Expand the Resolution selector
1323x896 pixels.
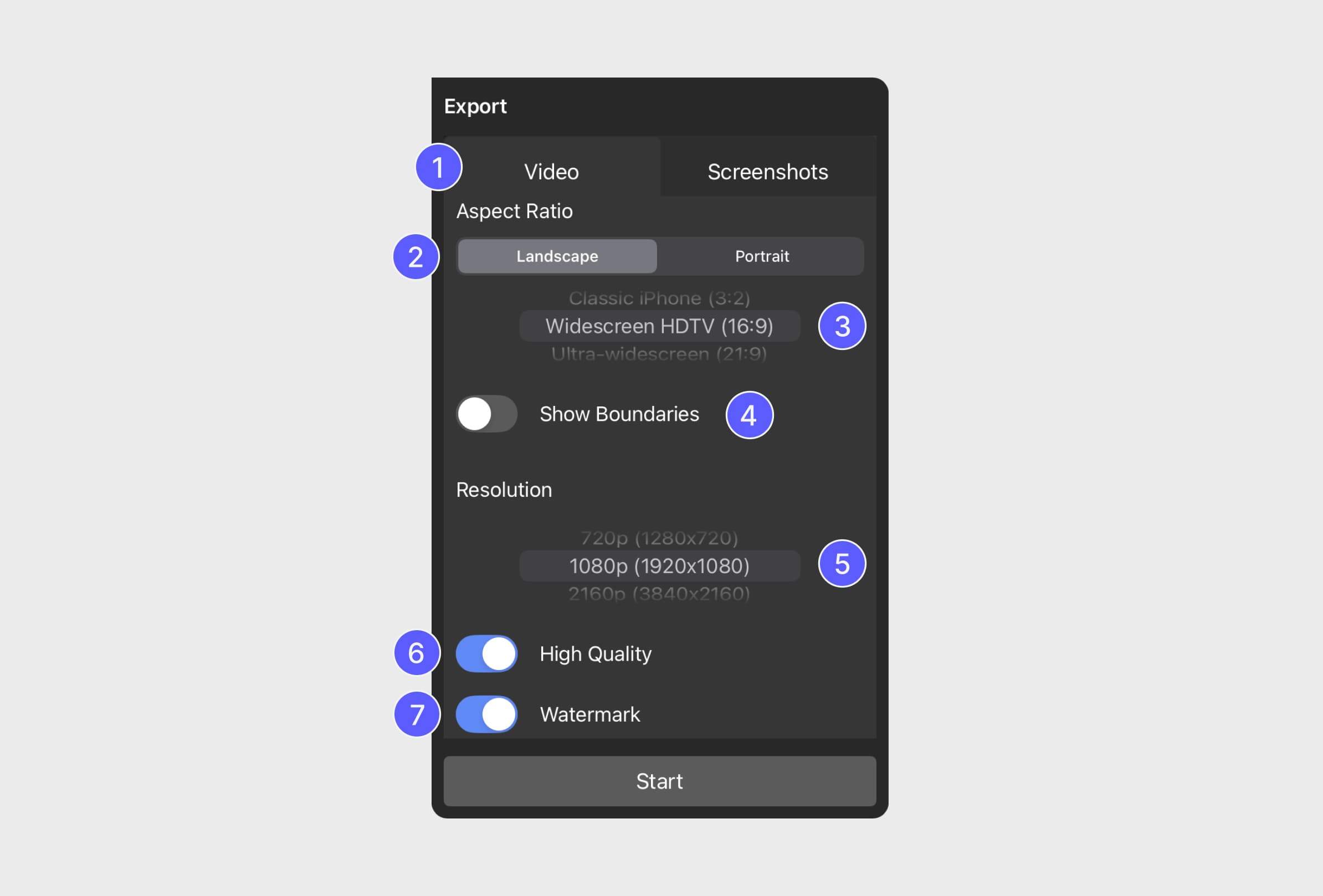pos(660,565)
